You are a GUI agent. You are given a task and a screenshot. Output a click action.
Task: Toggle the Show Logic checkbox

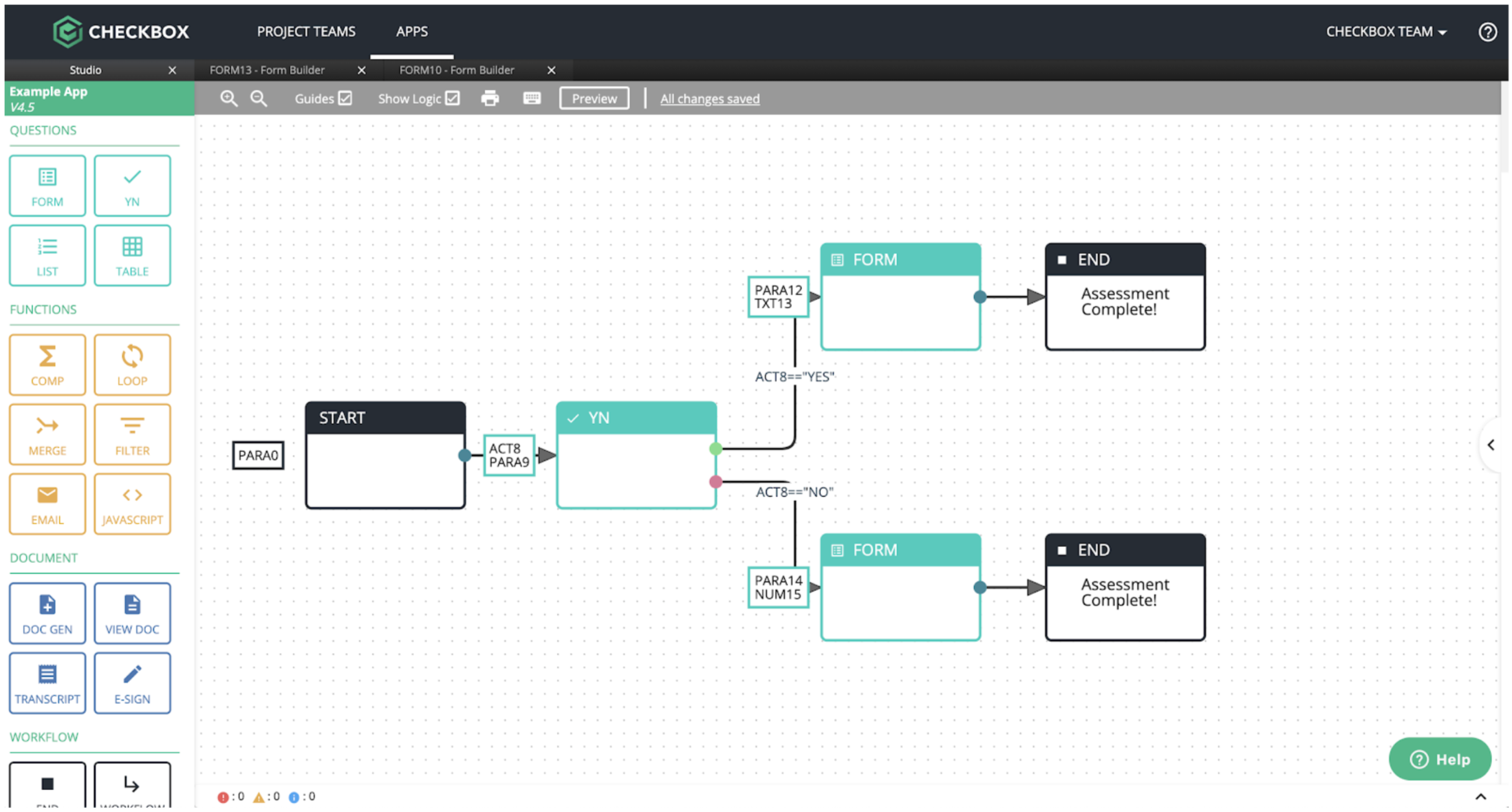453,98
